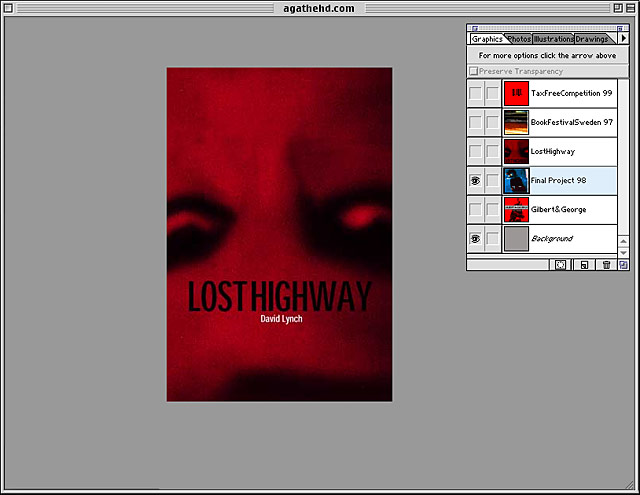Click the Create New Layer icon
This screenshot has width=640, height=495.
(584, 265)
